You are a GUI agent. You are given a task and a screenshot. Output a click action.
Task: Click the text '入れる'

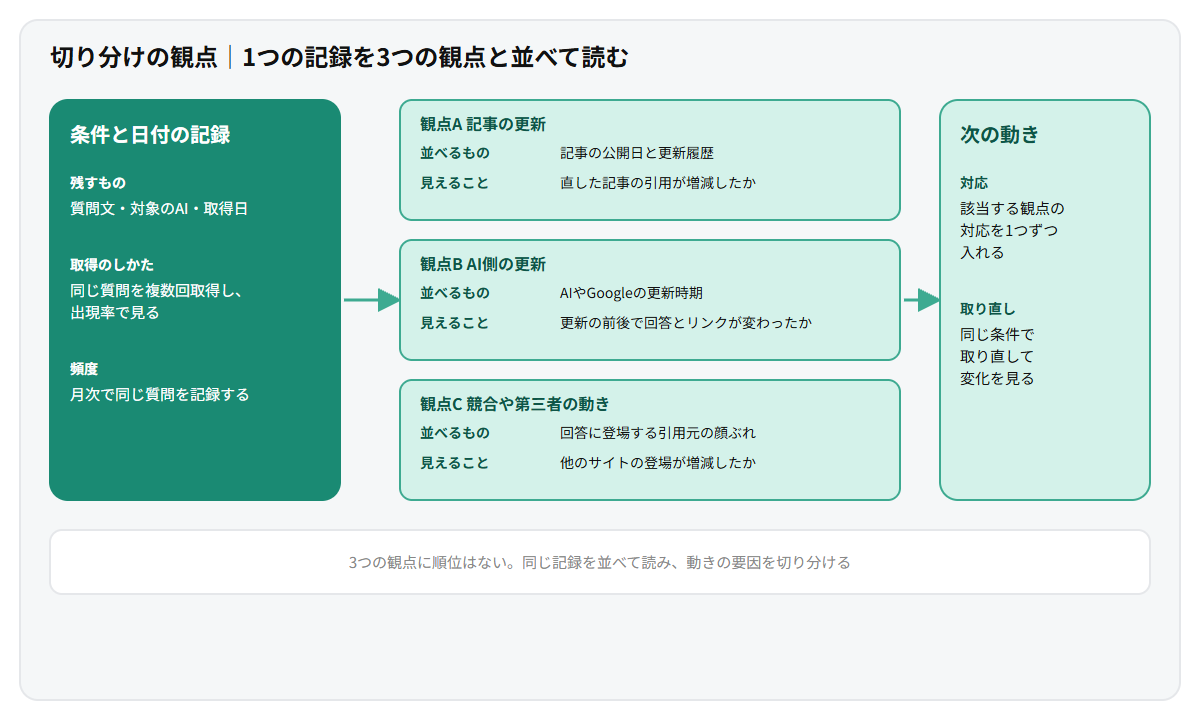click(982, 253)
